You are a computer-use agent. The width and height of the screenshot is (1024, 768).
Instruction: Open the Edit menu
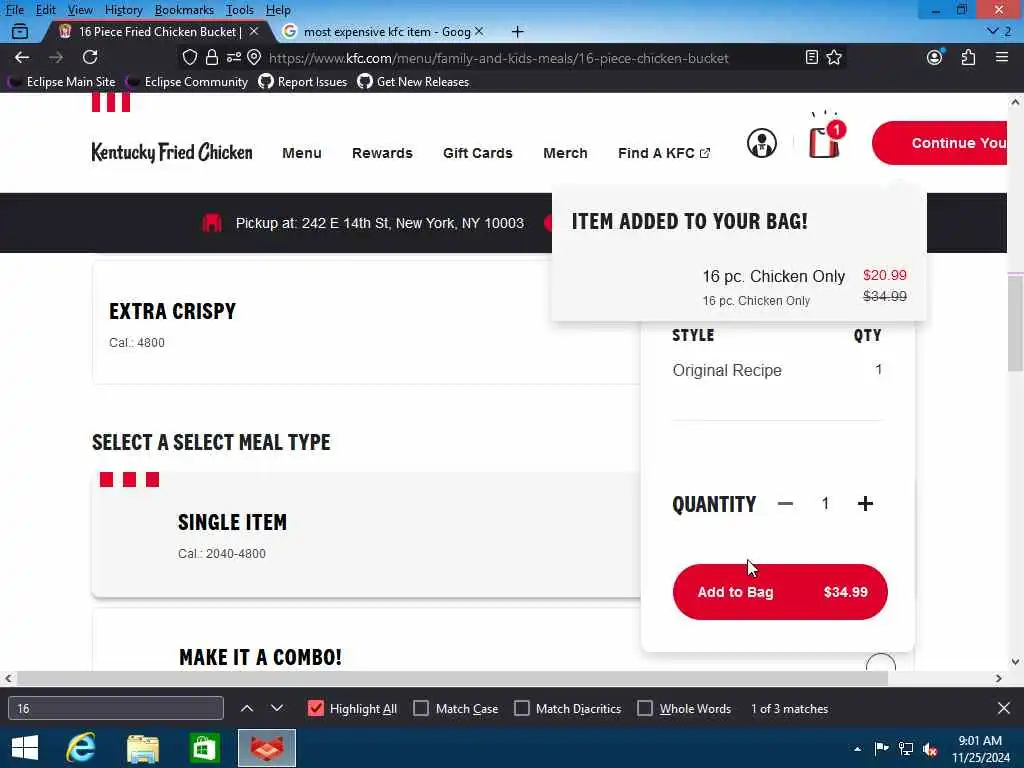point(45,10)
